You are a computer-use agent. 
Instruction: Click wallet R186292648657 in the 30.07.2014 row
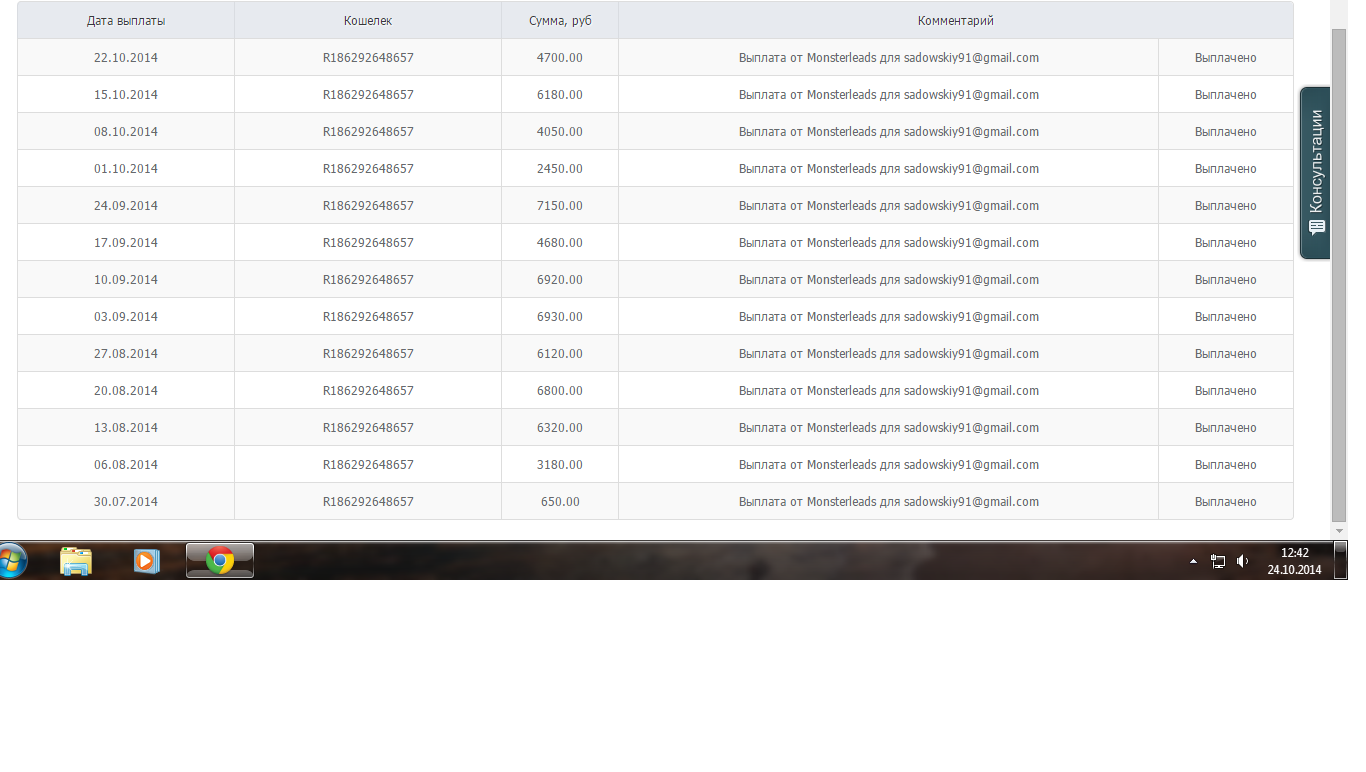(368, 502)
